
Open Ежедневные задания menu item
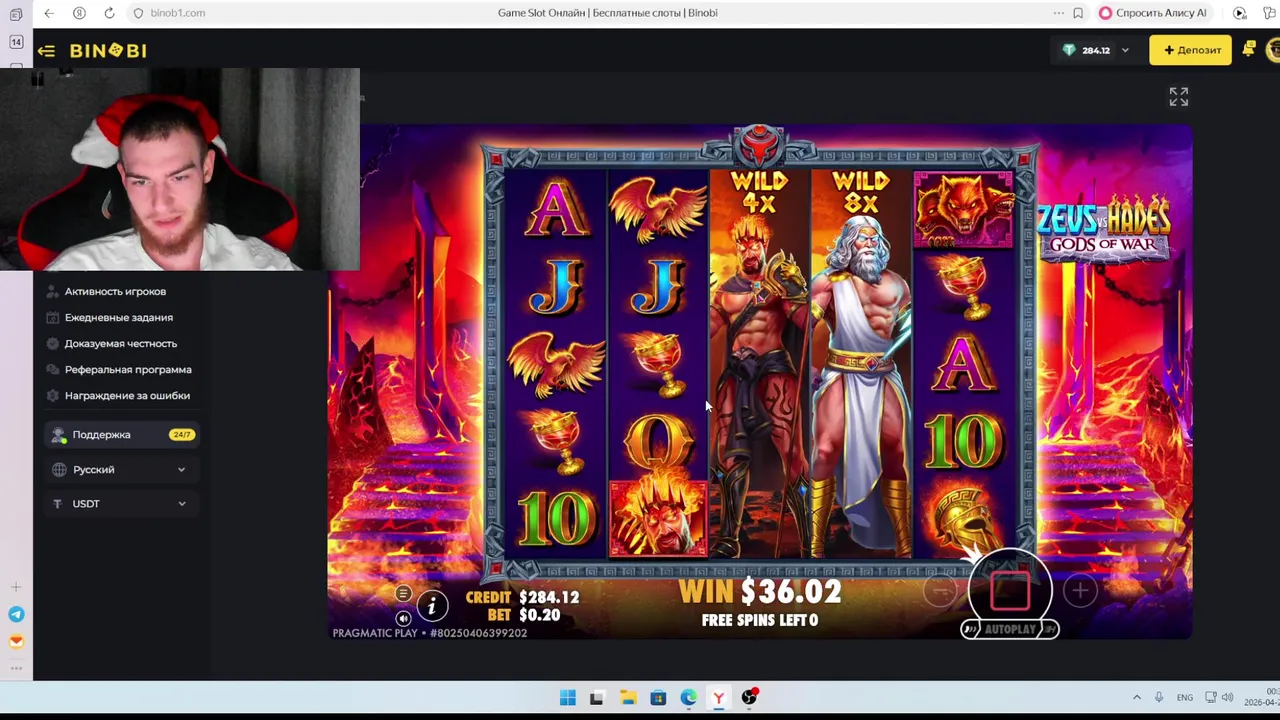[x=119, y=317]
